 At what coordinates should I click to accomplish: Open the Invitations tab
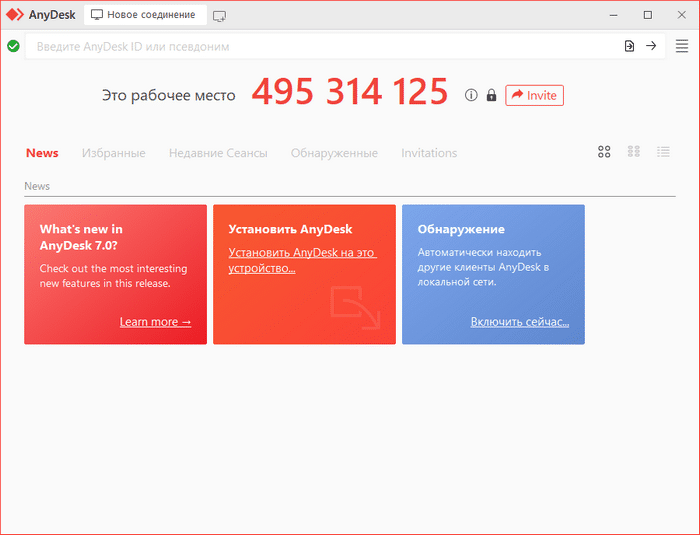click(x=429, y=153)
